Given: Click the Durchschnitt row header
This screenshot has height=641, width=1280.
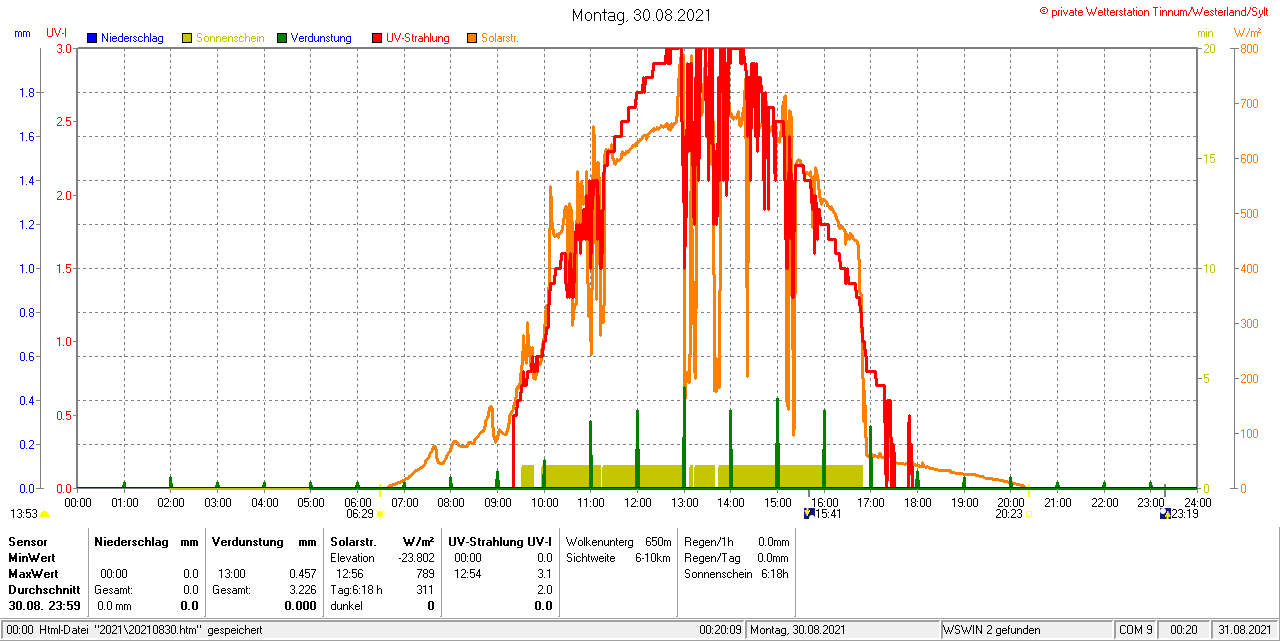Looking at the screenshot, I should (x=45, y=589).
